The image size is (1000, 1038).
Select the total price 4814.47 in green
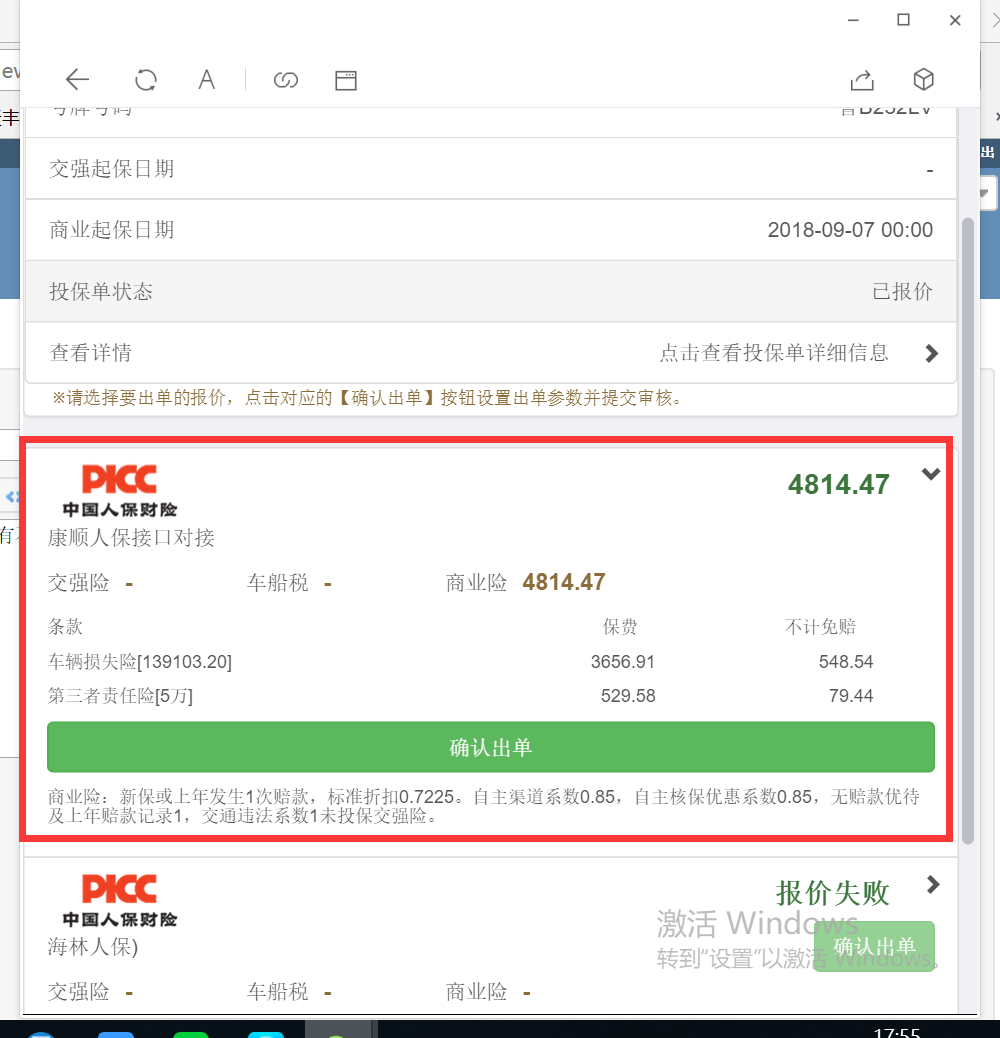[x=839, y=485]
